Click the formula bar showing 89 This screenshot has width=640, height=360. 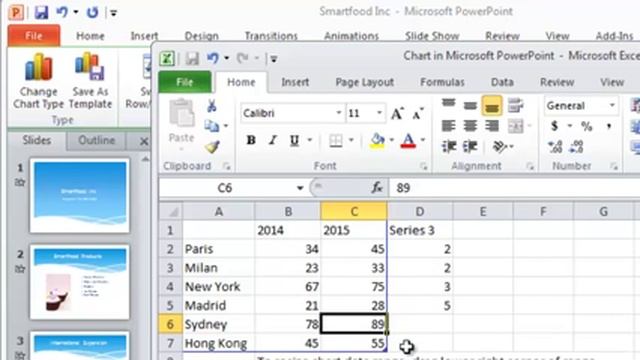pyautogui.click(x=514, y=188)
